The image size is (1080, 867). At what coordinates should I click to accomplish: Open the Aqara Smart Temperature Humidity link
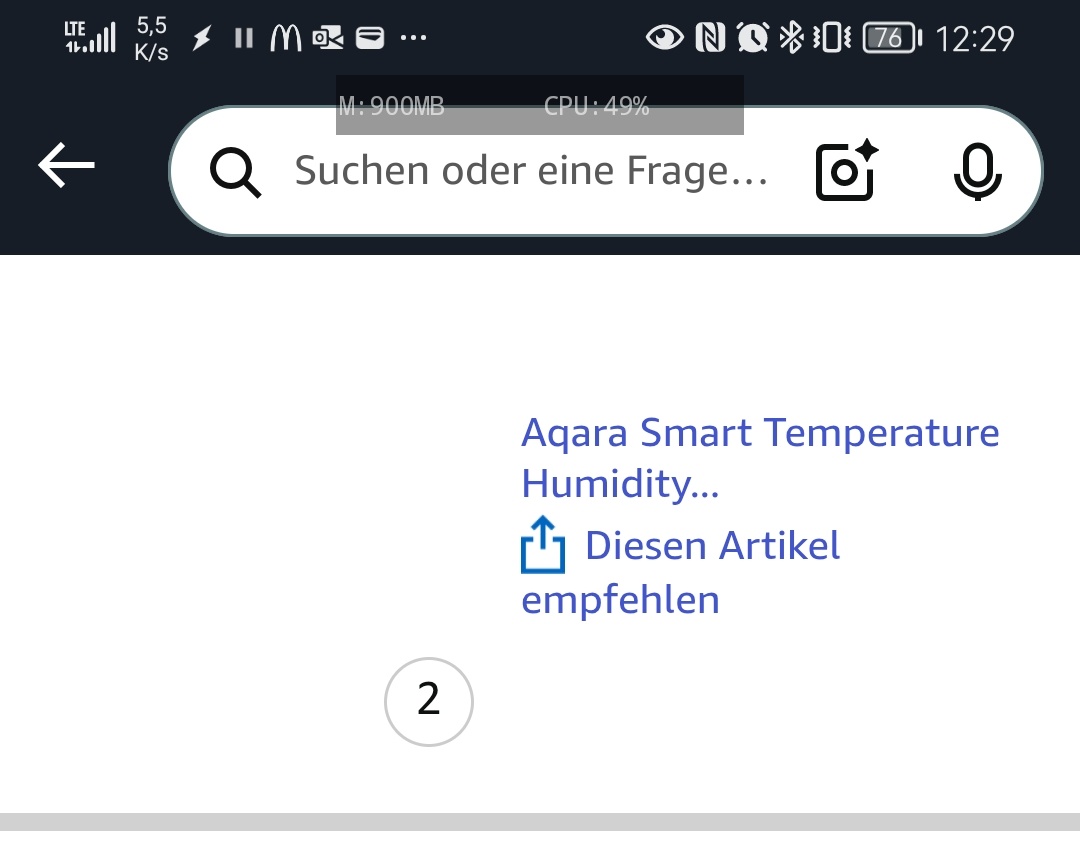[760, 457]
